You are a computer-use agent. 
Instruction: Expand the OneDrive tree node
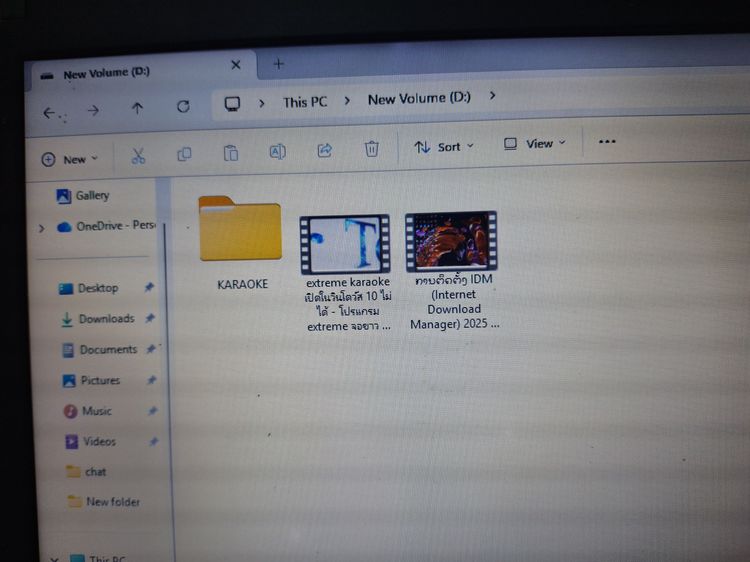tap(41, 228)
